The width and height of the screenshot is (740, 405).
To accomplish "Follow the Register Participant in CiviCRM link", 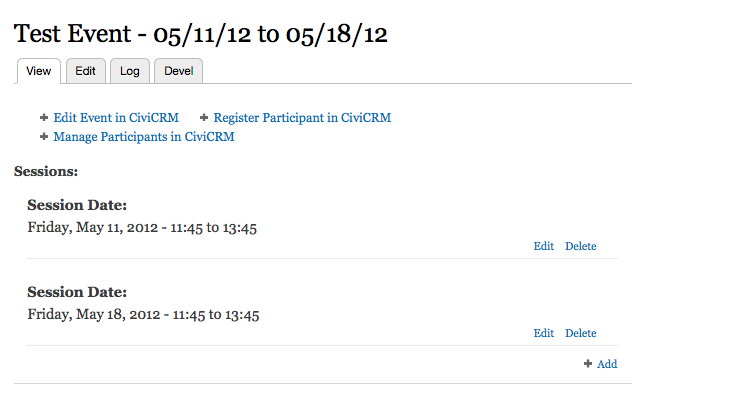I will coord(302,118).
